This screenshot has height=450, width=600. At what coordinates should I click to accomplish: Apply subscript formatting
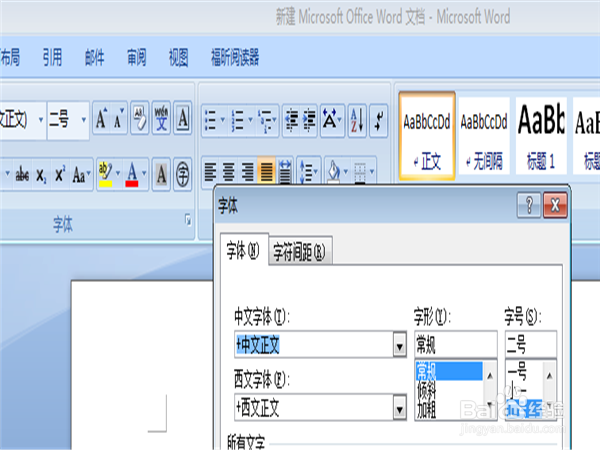pos(41,174)
